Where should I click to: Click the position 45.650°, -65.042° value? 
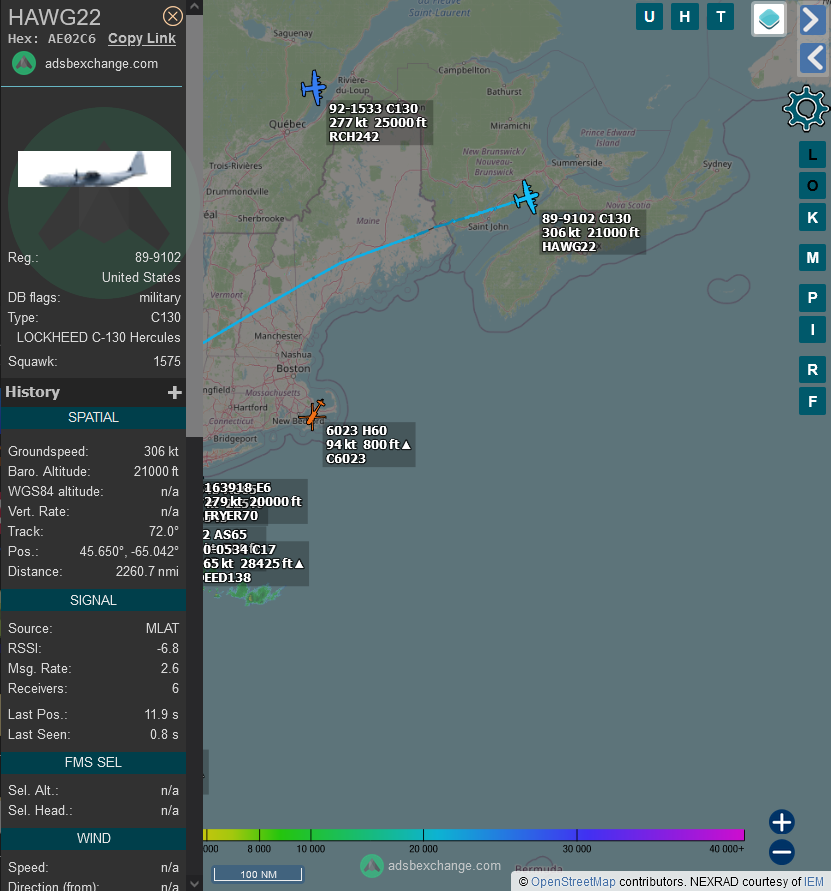pyautogui.click(x=129, y=552)
